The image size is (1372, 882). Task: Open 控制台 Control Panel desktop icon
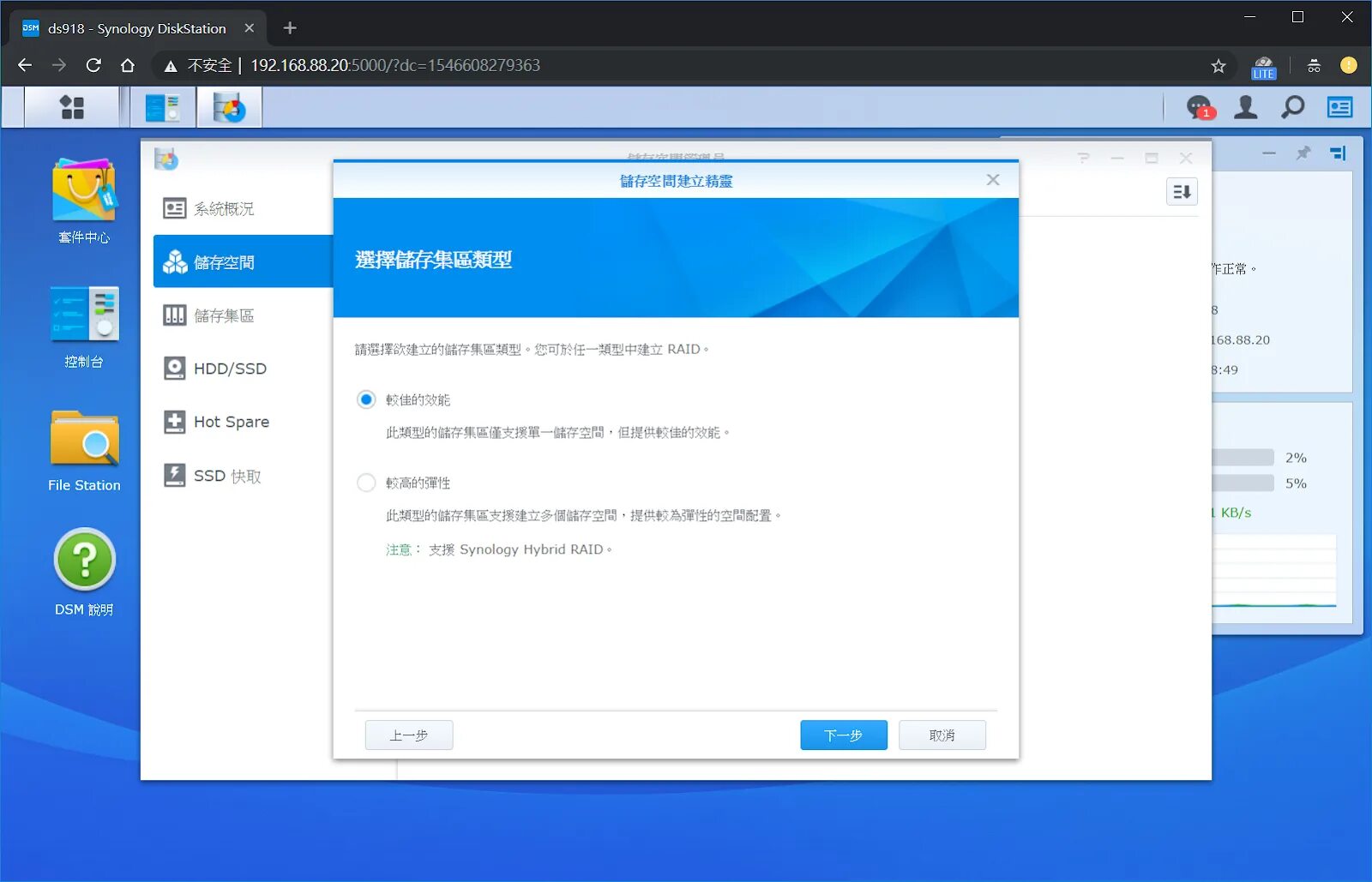tap(84, 327)
